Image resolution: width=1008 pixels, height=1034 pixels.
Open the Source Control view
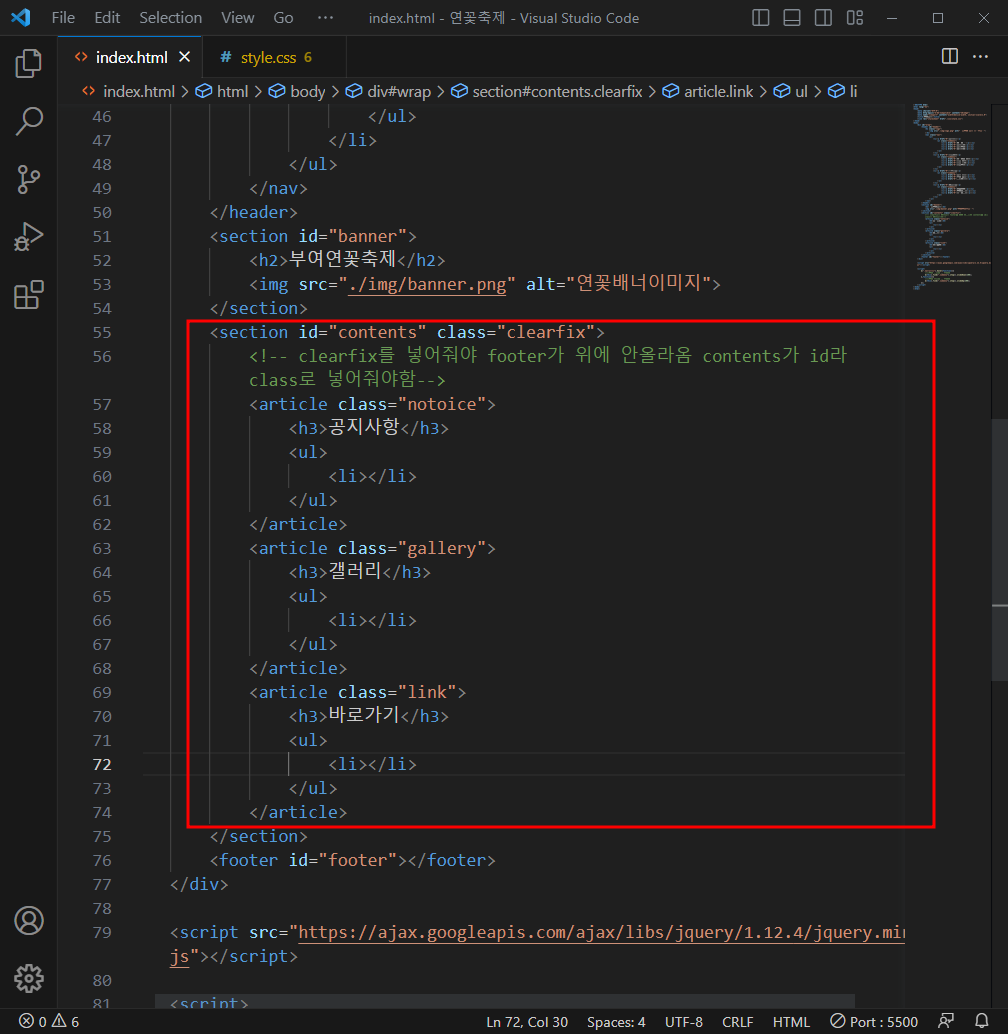(28, 179)
